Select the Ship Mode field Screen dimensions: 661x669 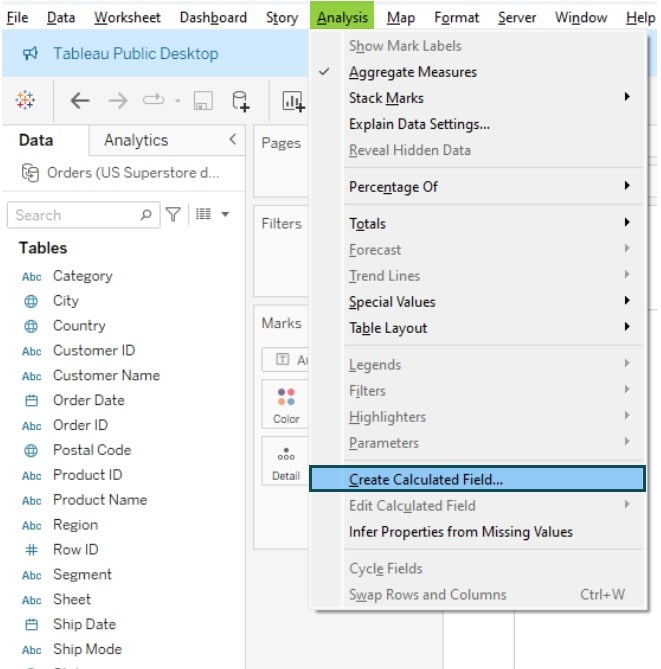(87, 649)
